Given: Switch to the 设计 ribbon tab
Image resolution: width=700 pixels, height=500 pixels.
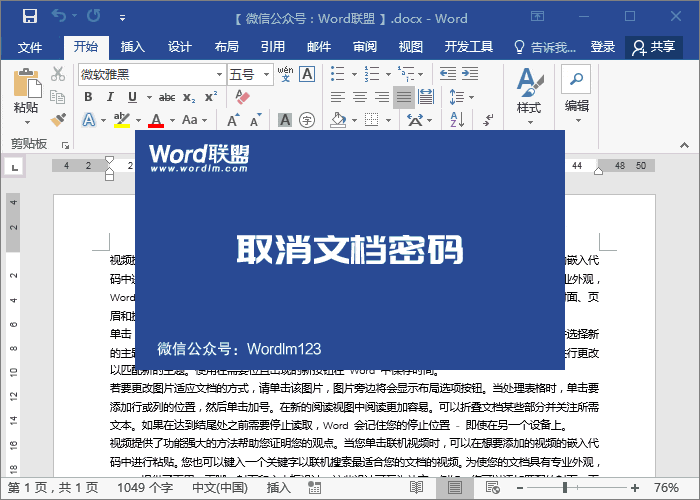Looking at the screenshot, I should point(179,46).
